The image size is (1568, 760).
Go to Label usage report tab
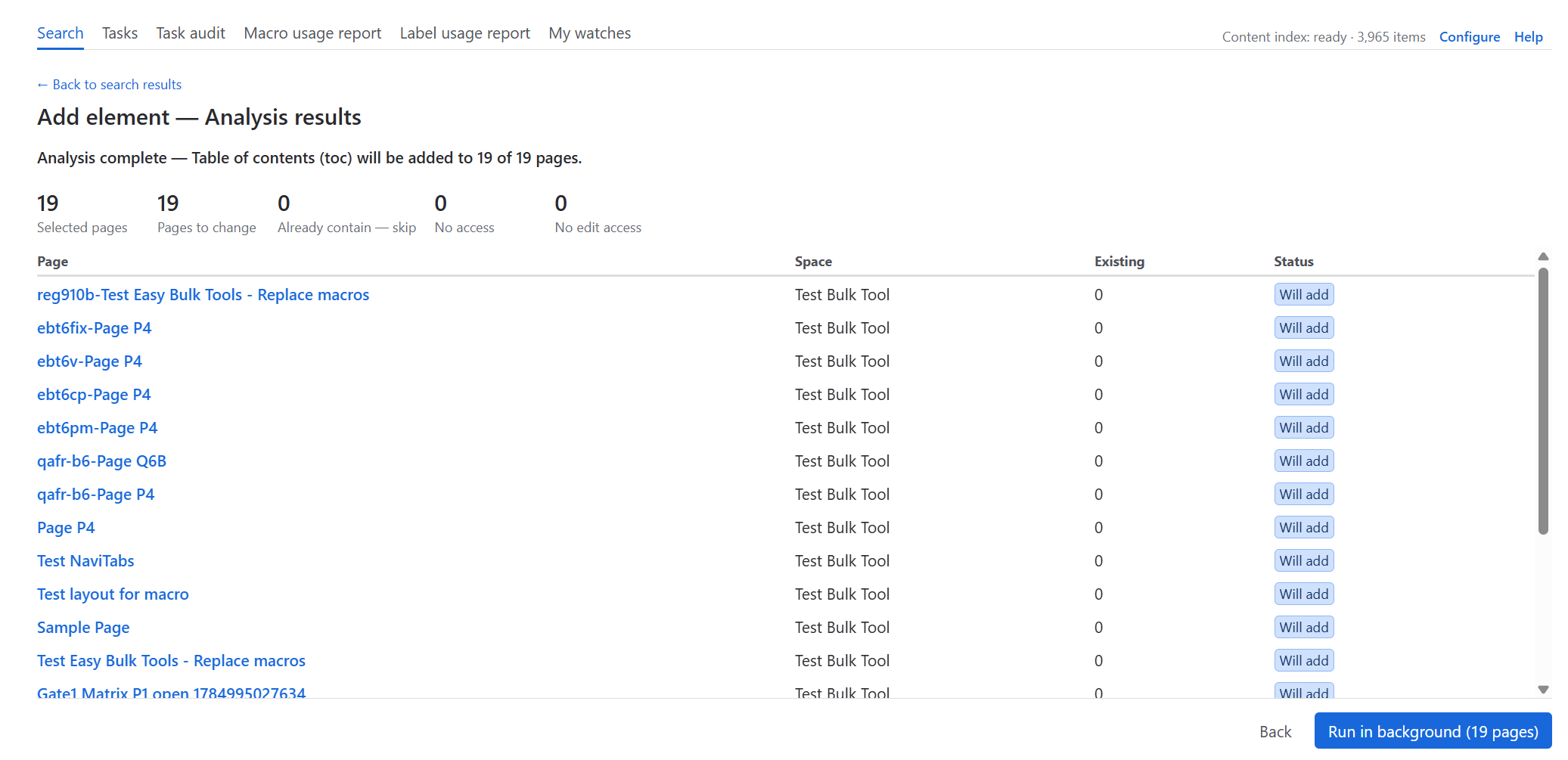tap(464, 33)
